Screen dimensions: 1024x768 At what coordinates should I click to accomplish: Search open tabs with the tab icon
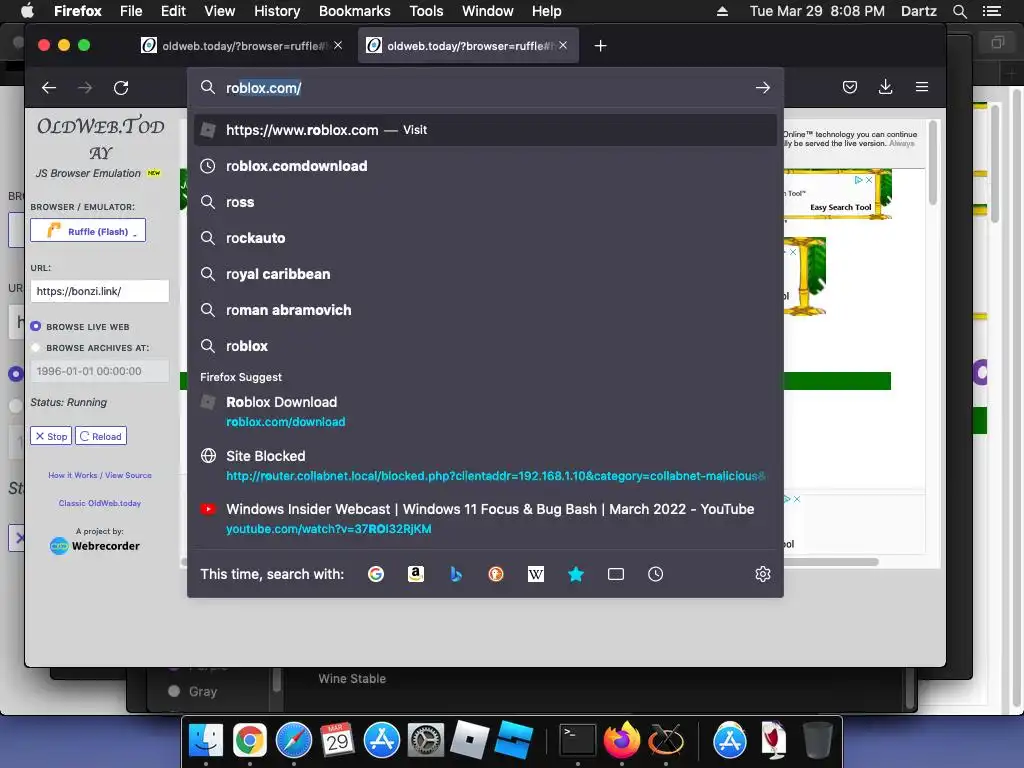click(x=616, y=574)
